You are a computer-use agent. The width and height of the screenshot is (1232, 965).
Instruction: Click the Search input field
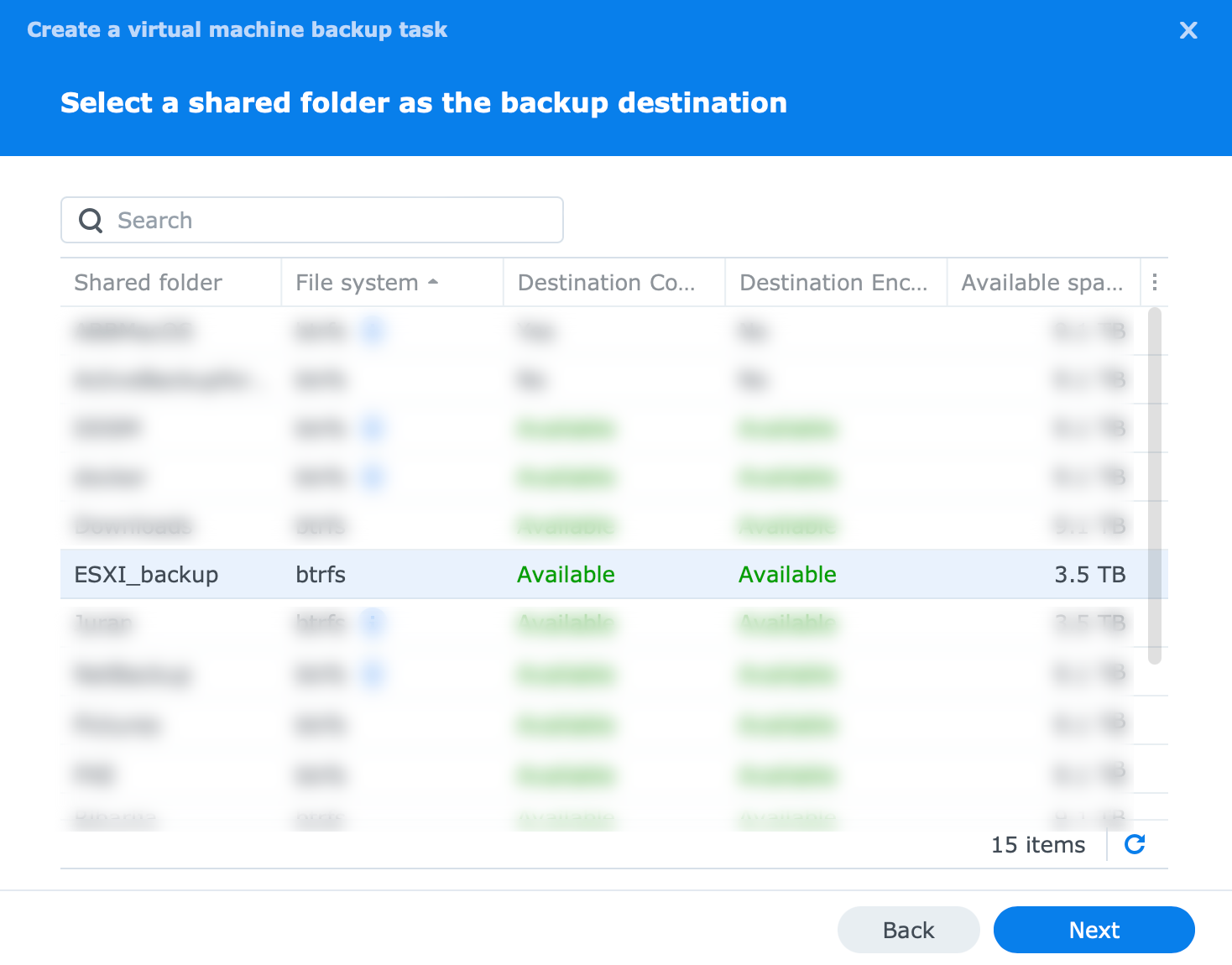(312, 220)
